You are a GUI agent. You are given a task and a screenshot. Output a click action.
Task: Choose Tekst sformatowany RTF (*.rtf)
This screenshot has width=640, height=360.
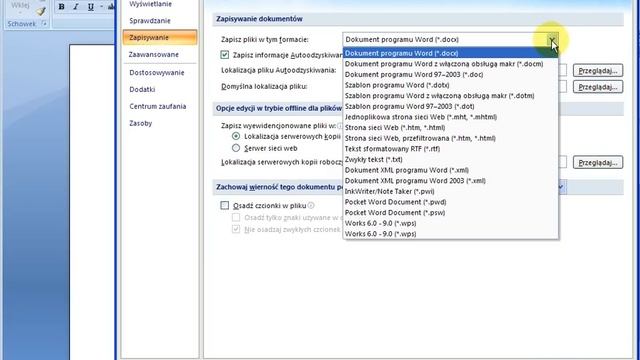click(x=451, y=149)
